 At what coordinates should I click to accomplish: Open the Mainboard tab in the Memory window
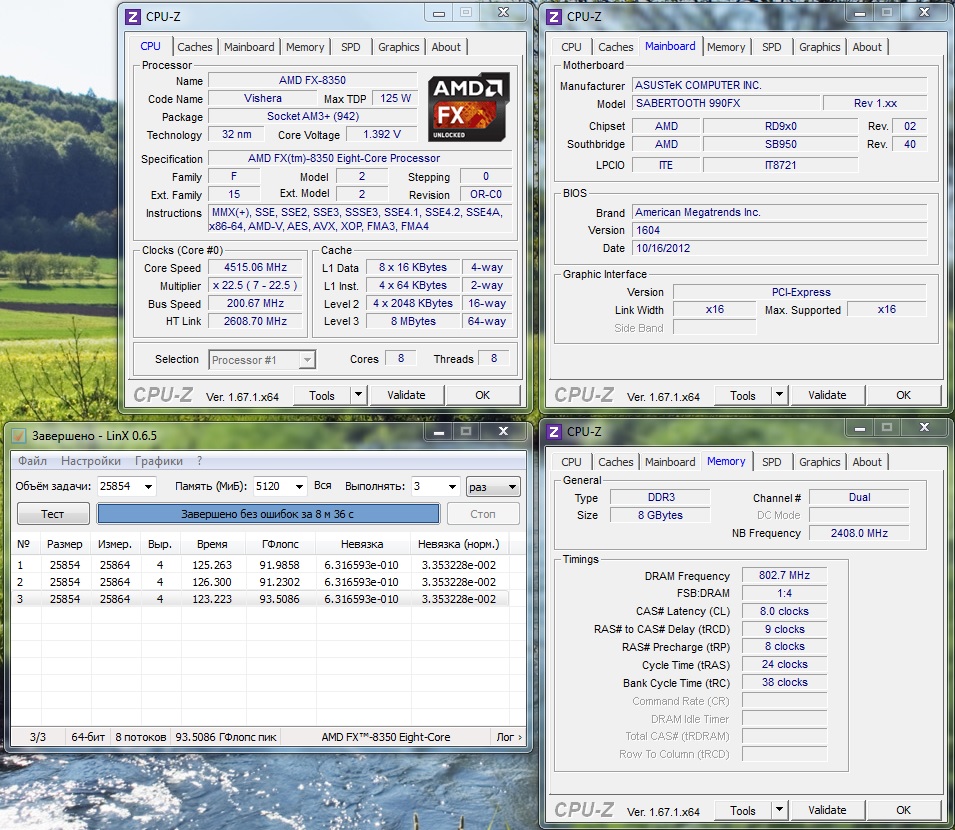(x=670, y=462)
